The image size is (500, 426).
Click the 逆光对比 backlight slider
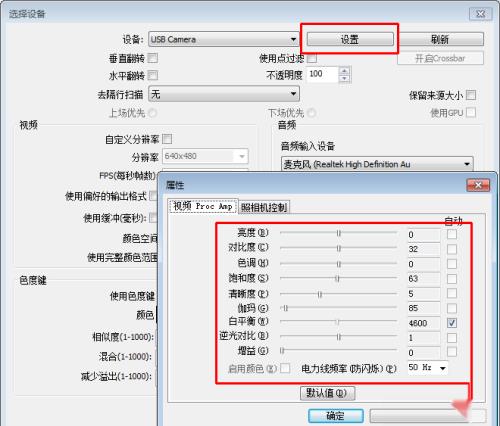338,337
